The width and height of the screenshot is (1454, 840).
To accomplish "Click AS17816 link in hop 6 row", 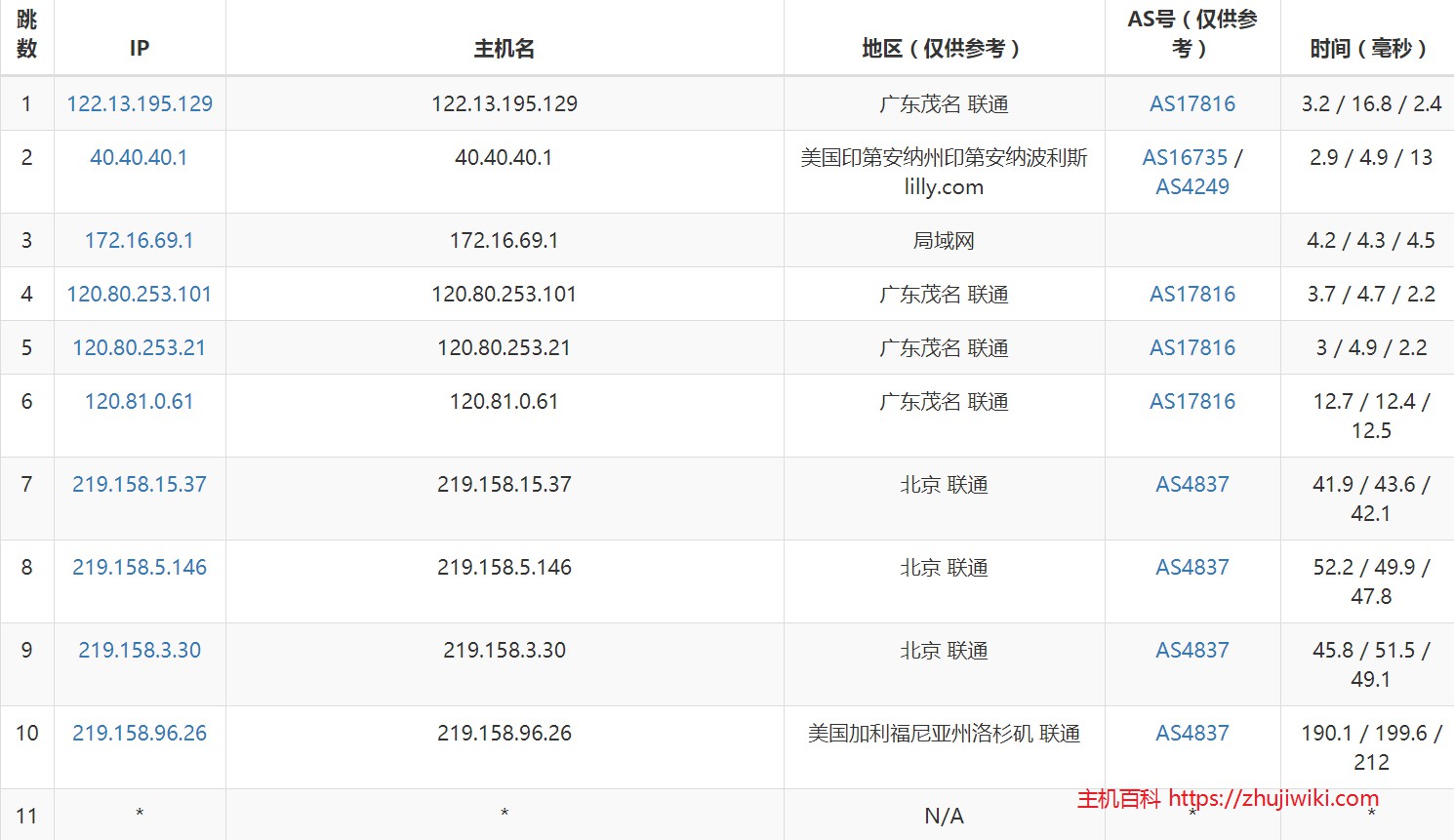I will 1192,401.
